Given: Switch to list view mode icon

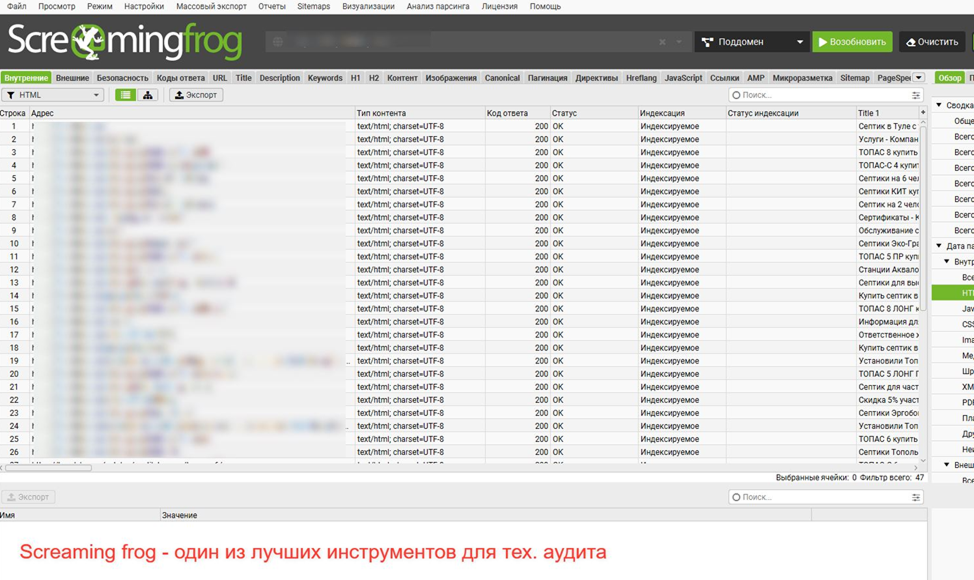Looking at the screenshot, I should [x=125, y=95].
